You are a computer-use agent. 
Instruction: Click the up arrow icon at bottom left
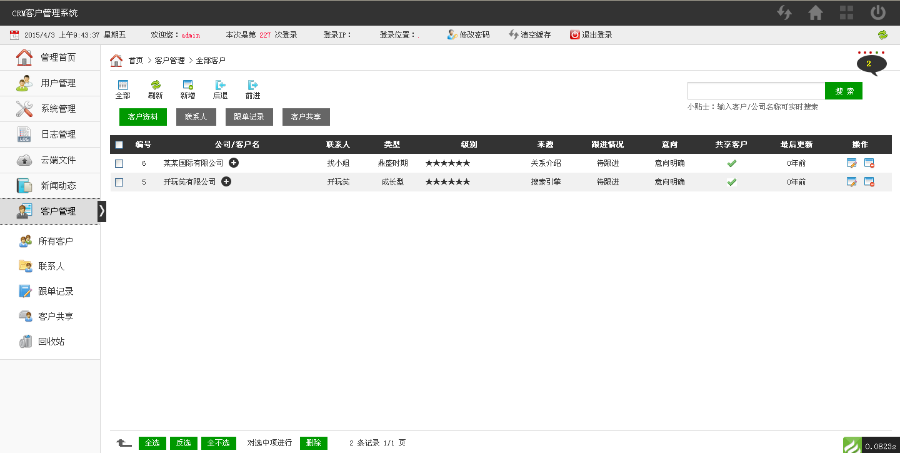[x=124, y=443]
